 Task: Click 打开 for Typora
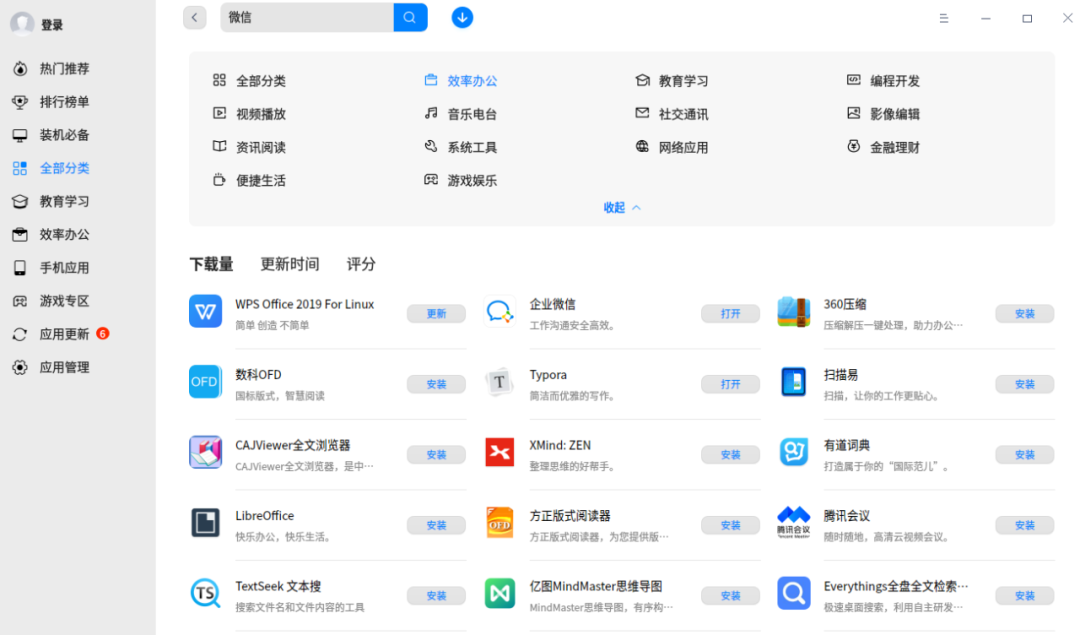click(730, 384)
